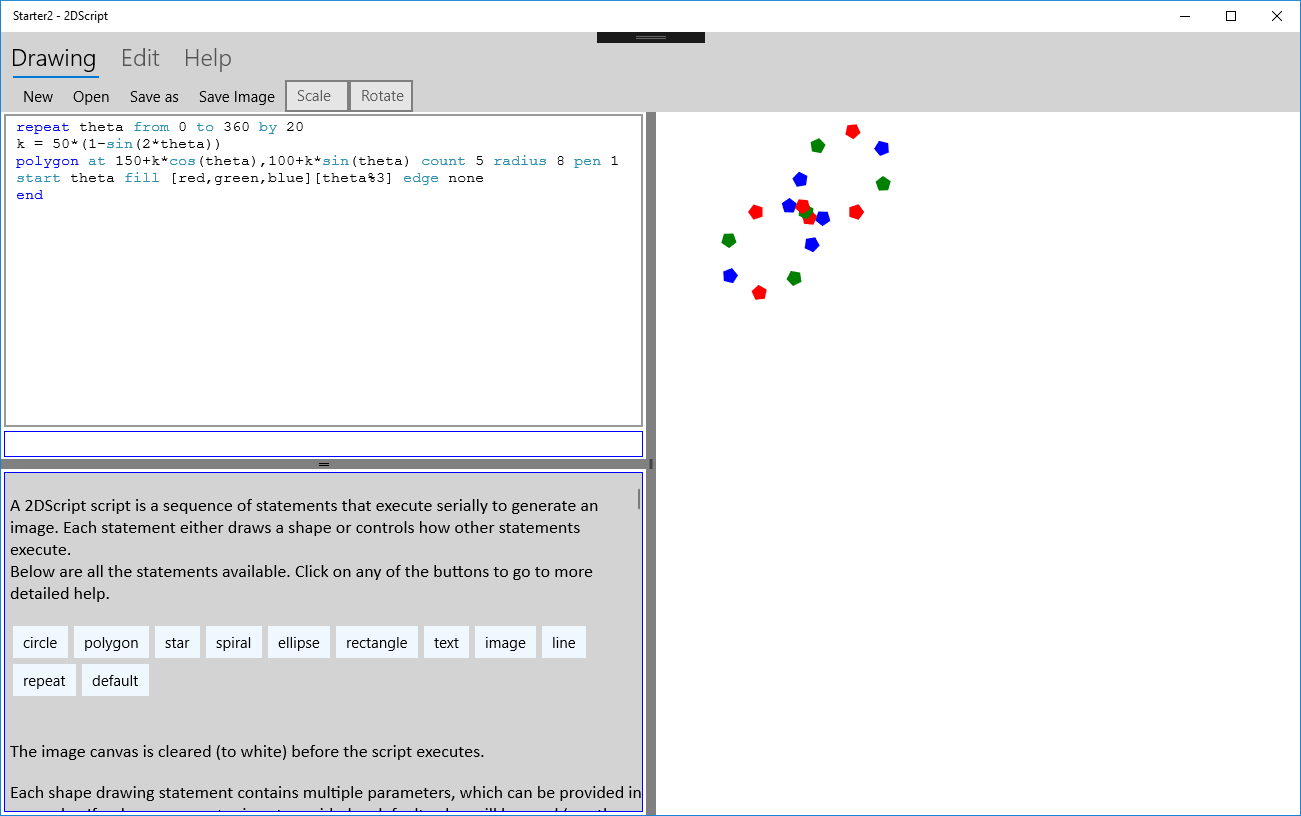The image size is (1301, 816).
Task: Click the 'k = 50*(1-sin(2*theta))' line
Action: [119, 144]
